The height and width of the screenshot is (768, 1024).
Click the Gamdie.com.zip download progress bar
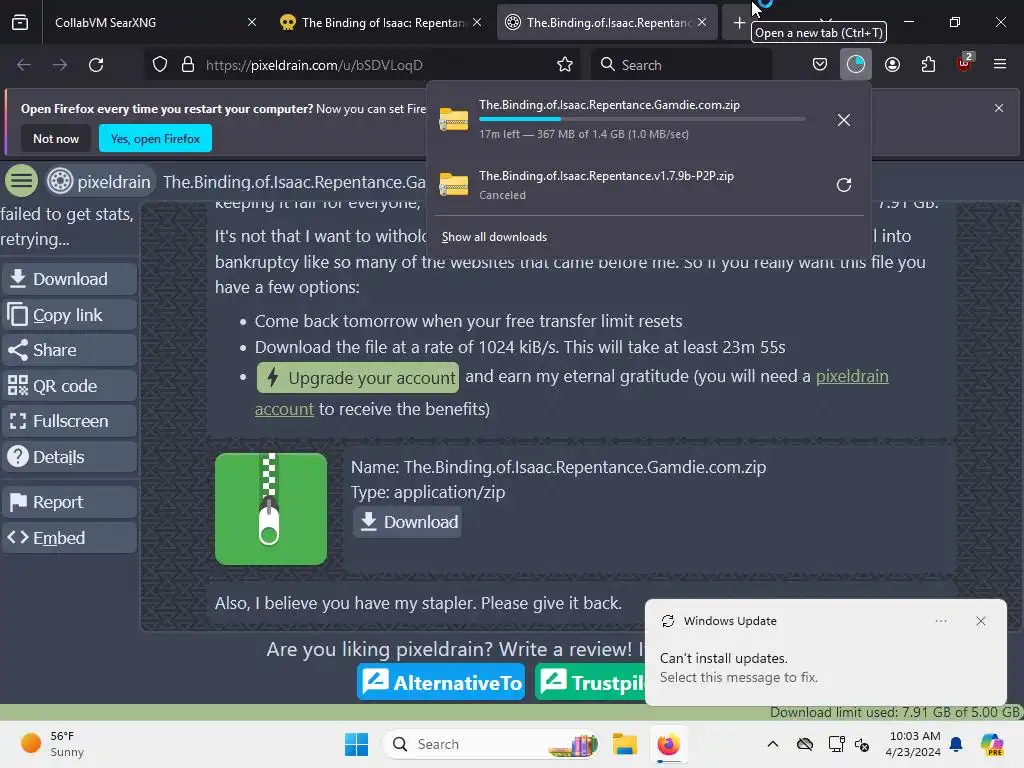click(x=642, y=119)
